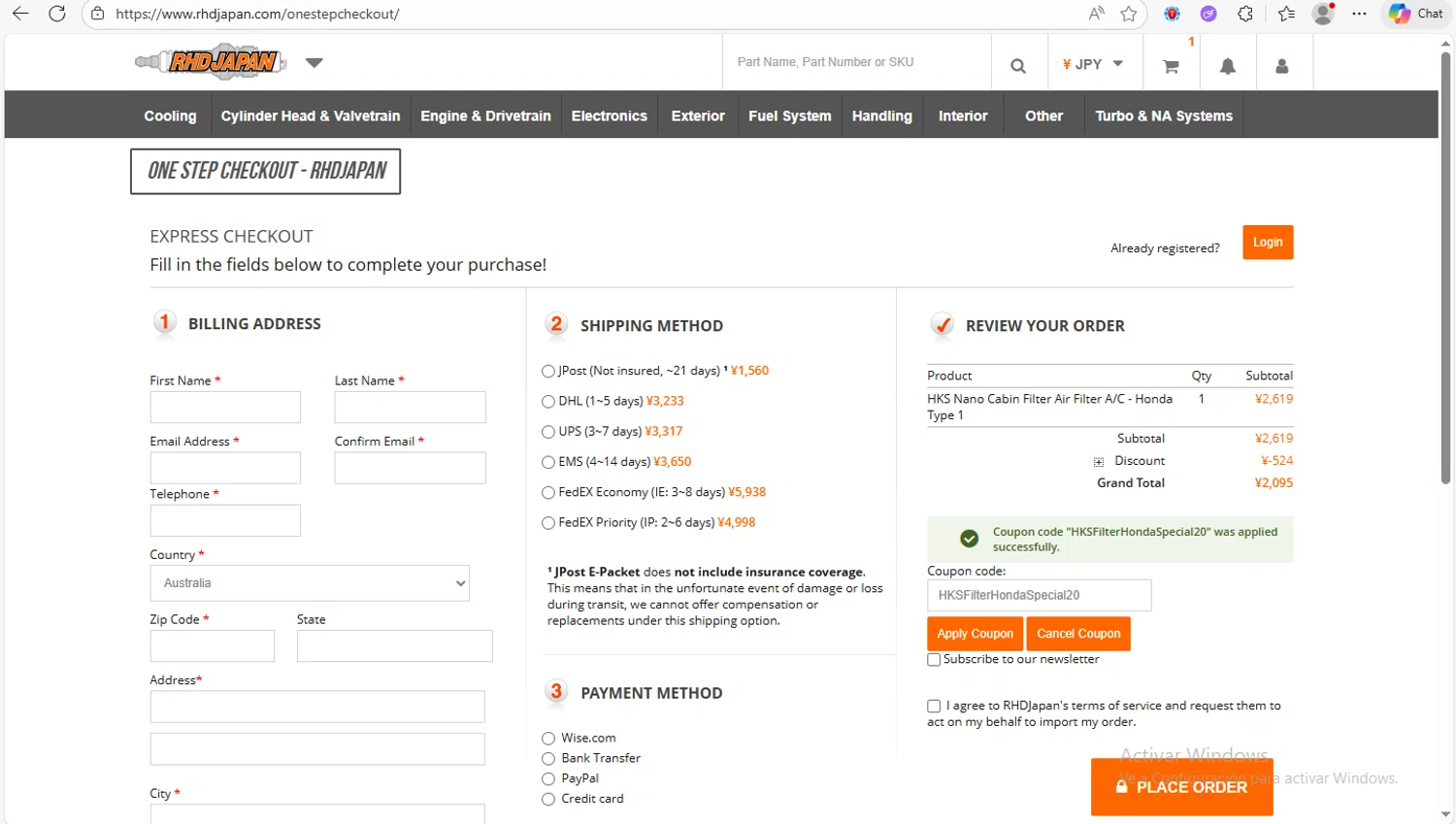The width and height of the screenshot is (1456, 824).
Task: Click the First Name input field
Action: (225, 408)
